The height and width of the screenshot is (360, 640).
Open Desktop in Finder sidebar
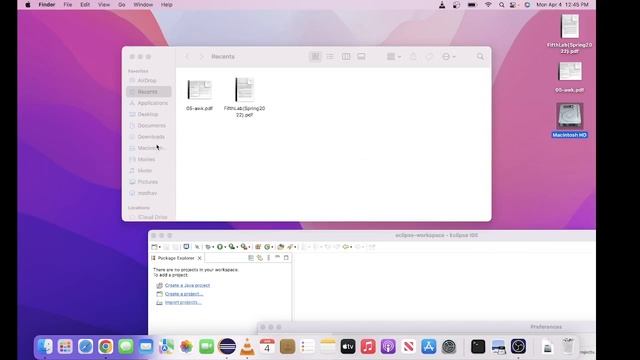click(x=149, y=114)
